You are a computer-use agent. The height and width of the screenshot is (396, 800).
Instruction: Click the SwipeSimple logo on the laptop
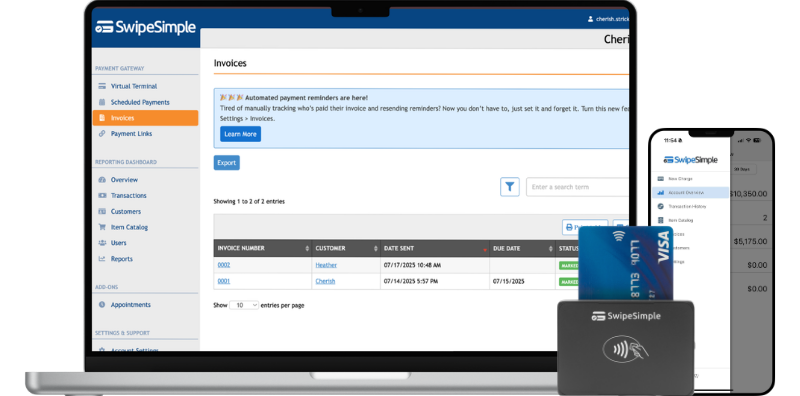click(x=145, y=27)
